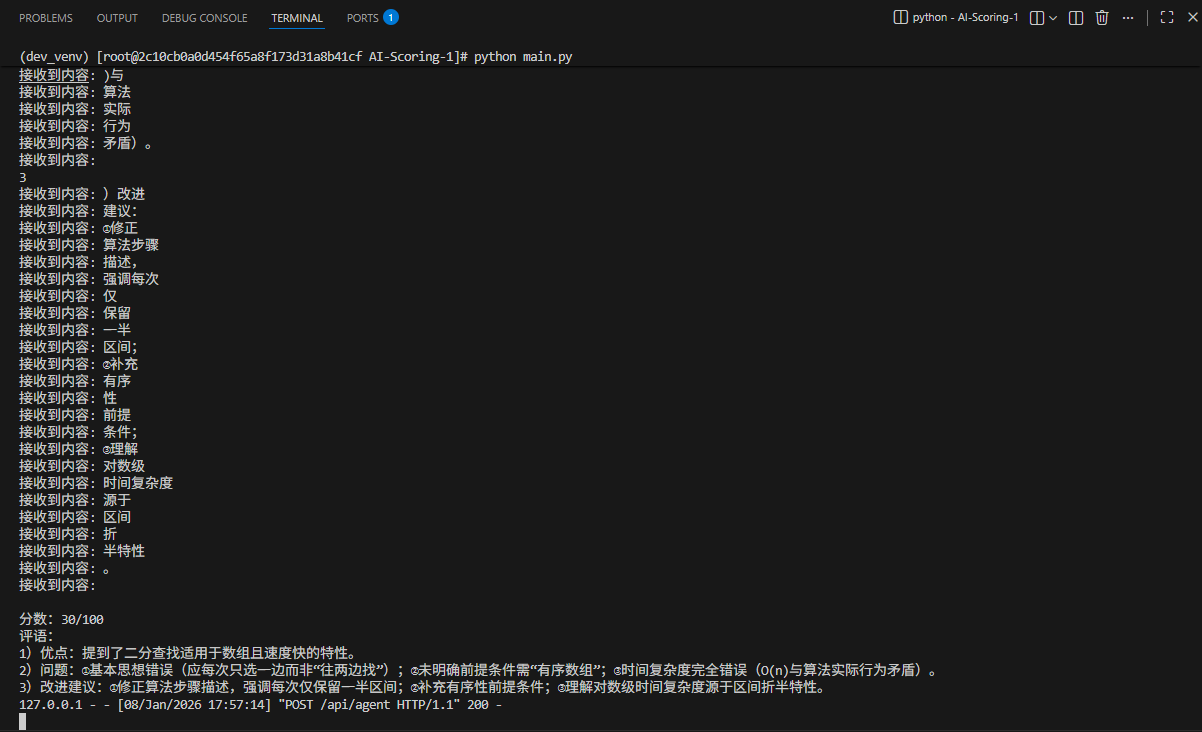Click the line '接收到内容: 有序'
This screenshot has width=1202, height=732.
(75, 381)
